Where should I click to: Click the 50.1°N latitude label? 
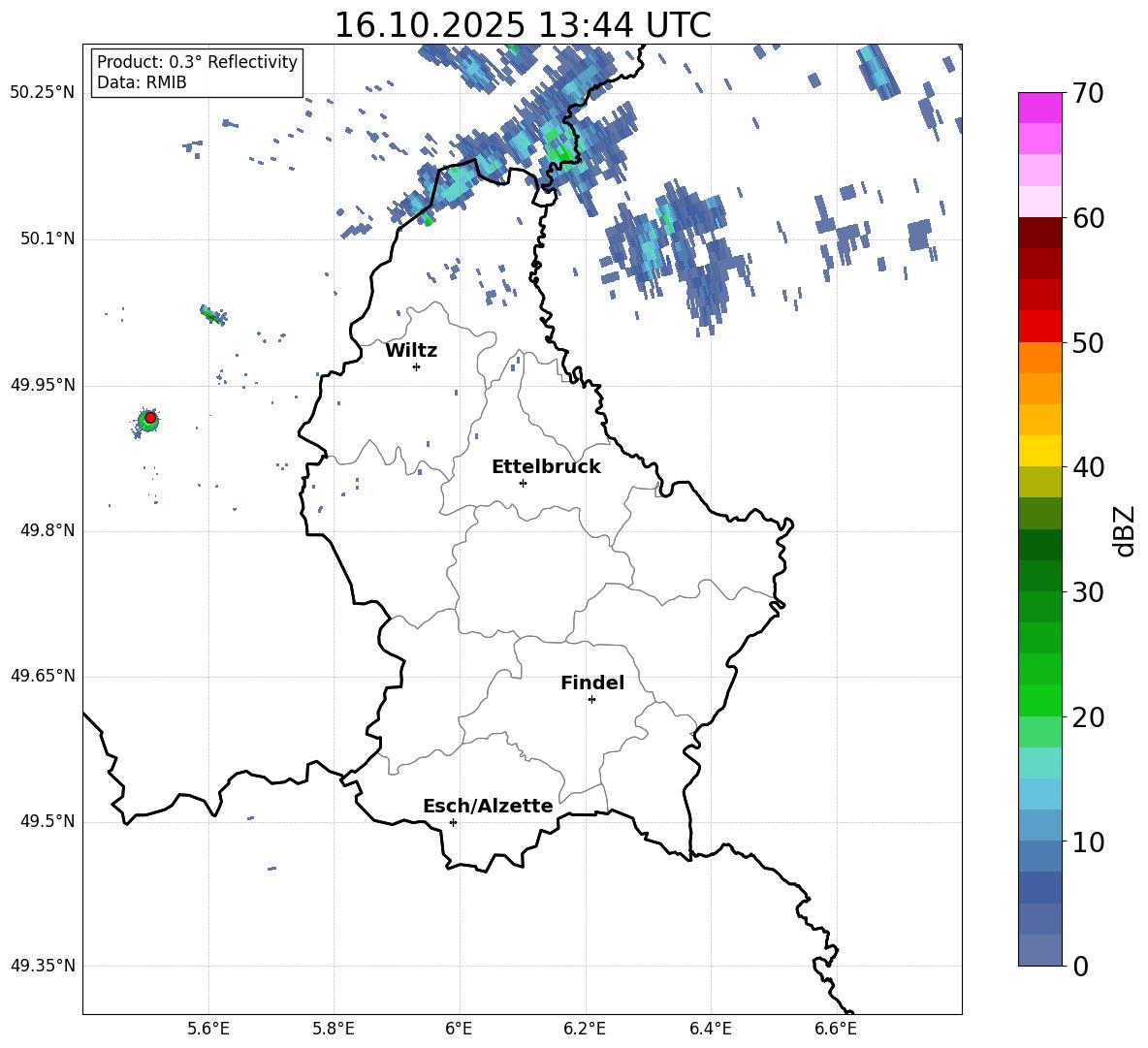[48, 238]
